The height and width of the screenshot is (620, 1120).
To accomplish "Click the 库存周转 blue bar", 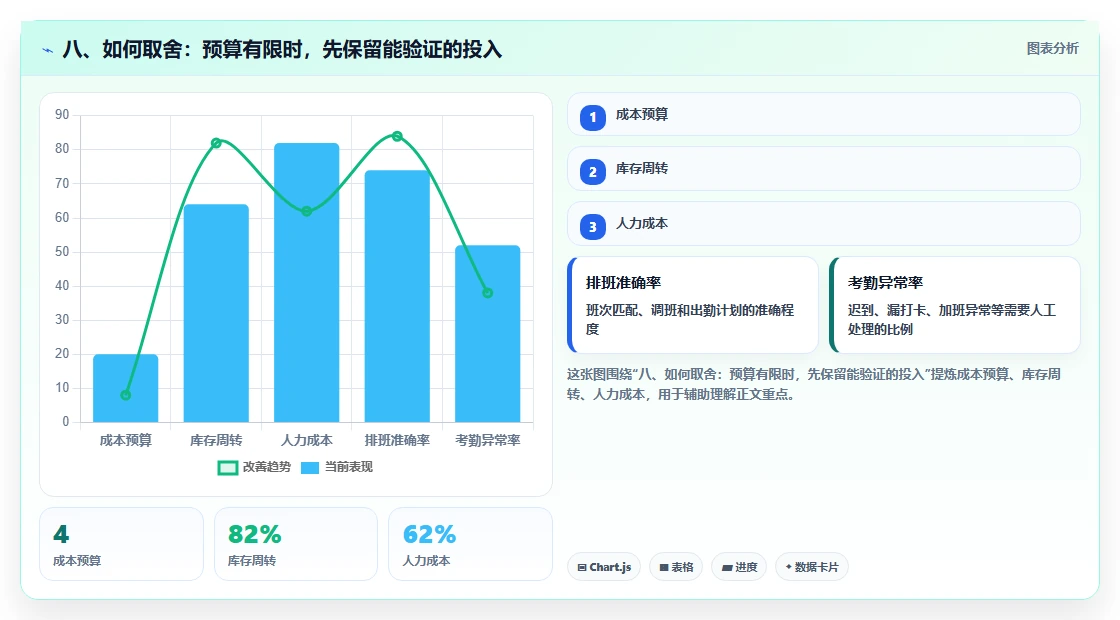I will coord(216,313).
